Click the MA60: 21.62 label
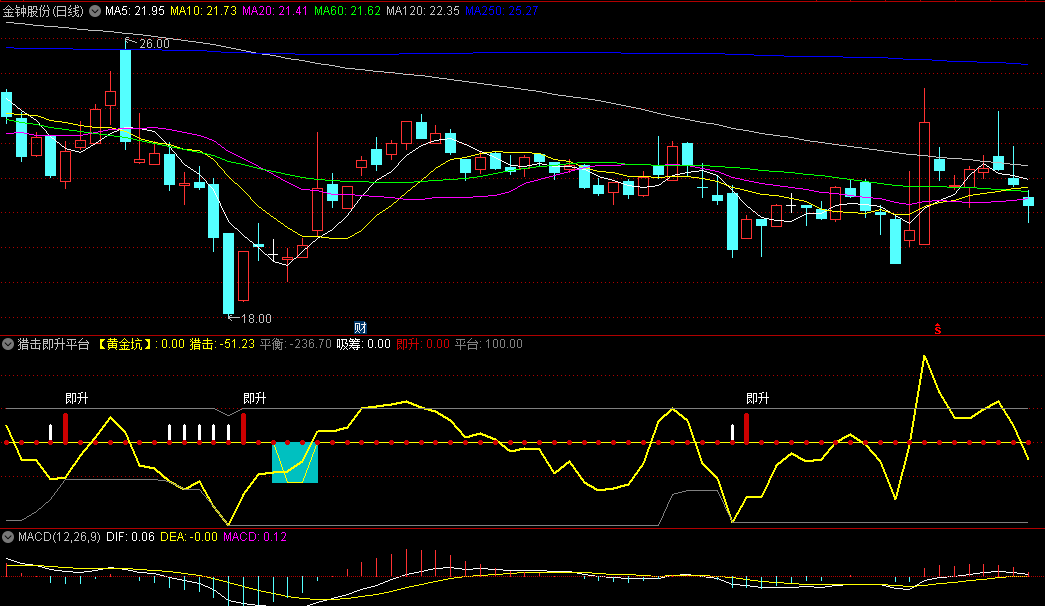The height and width of the screenshot is (606, 1045). [347, 11]
